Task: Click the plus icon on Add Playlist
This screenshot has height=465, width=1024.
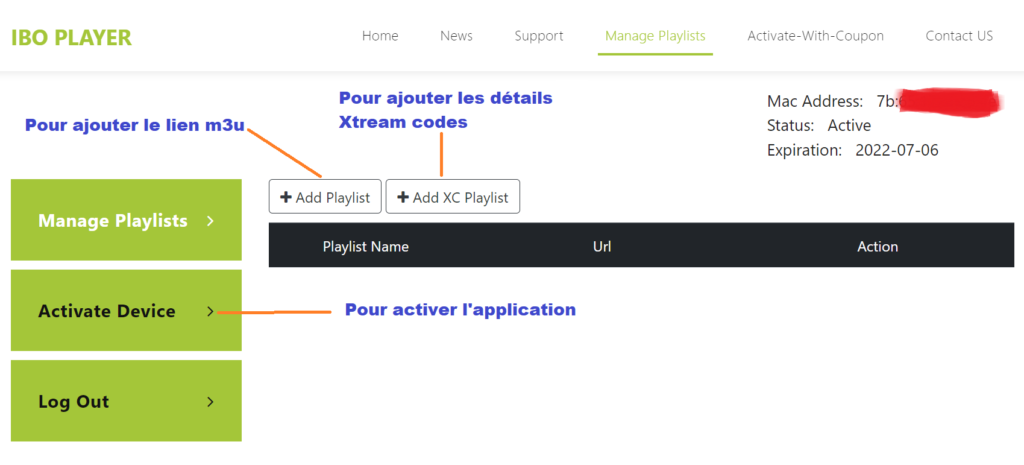Action: tap(286, 198)
